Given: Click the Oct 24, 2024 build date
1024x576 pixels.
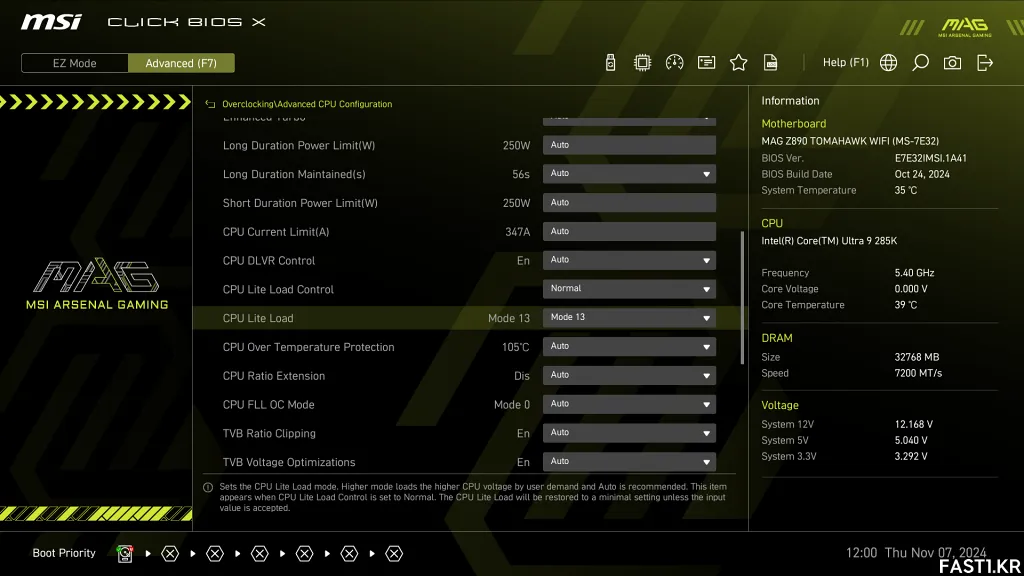Looking at the screenshot, I should pos(922,174).
